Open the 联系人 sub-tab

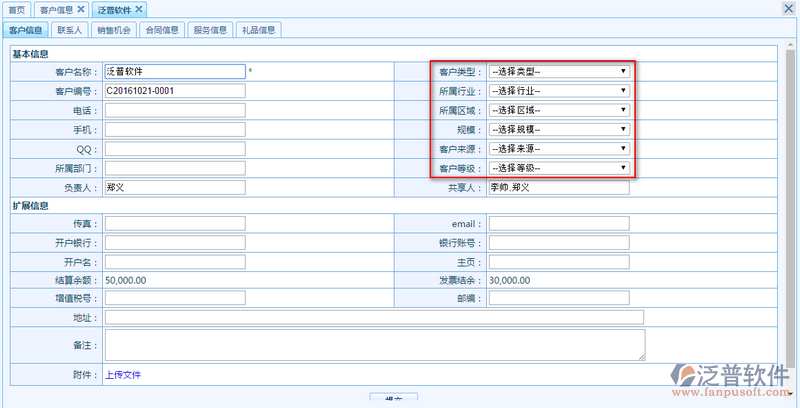point(69,30)
